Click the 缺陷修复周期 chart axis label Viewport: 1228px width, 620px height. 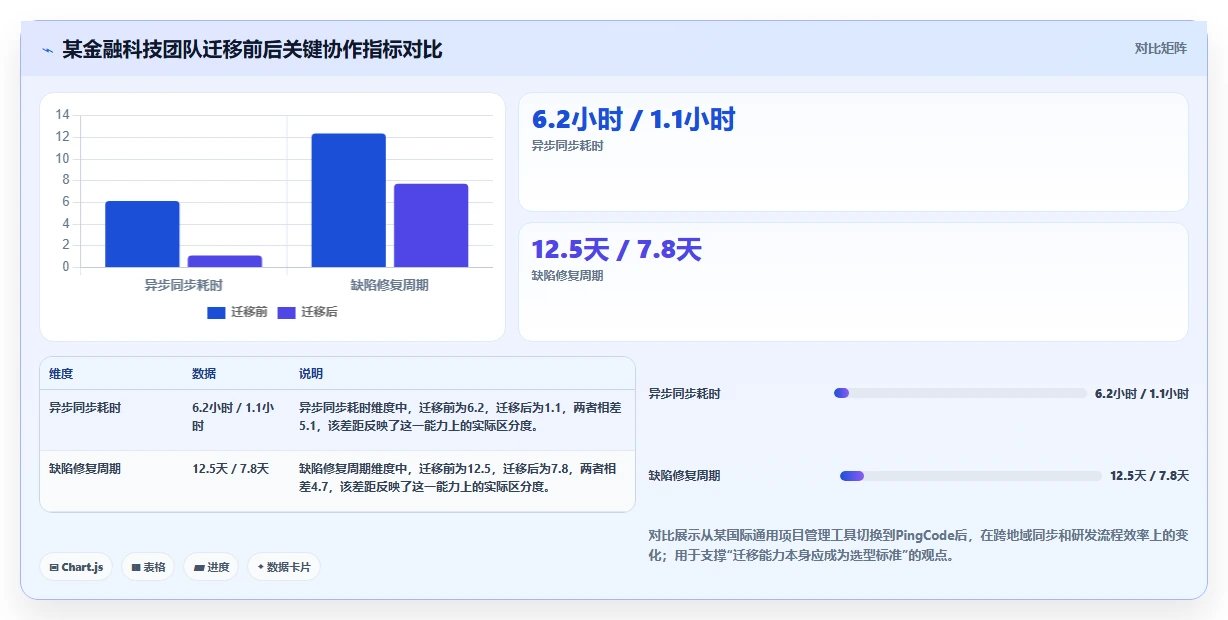[x=390, y=285]
